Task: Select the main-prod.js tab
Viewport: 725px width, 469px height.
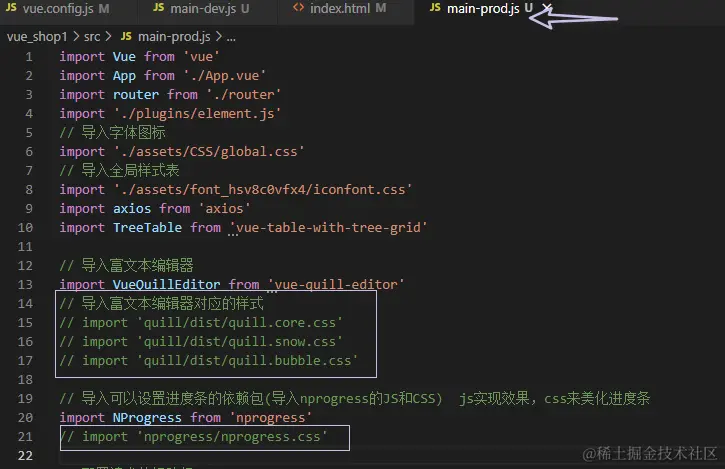Action: click(483, 9)
